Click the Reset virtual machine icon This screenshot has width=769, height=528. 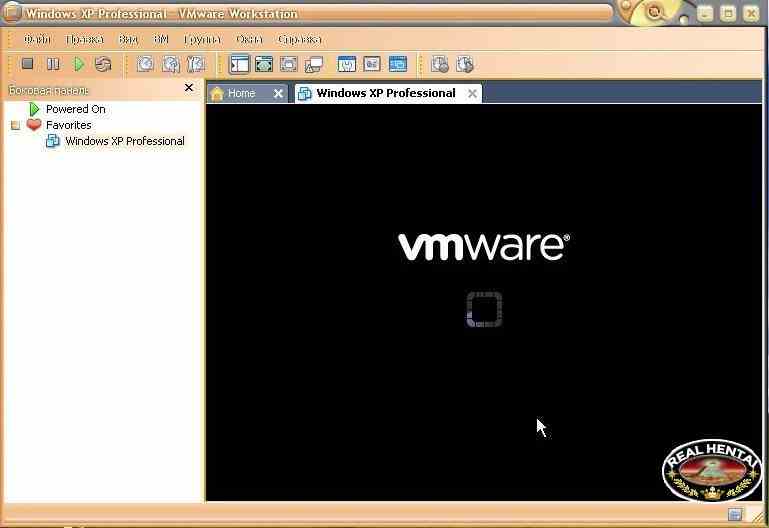[103, 64]
